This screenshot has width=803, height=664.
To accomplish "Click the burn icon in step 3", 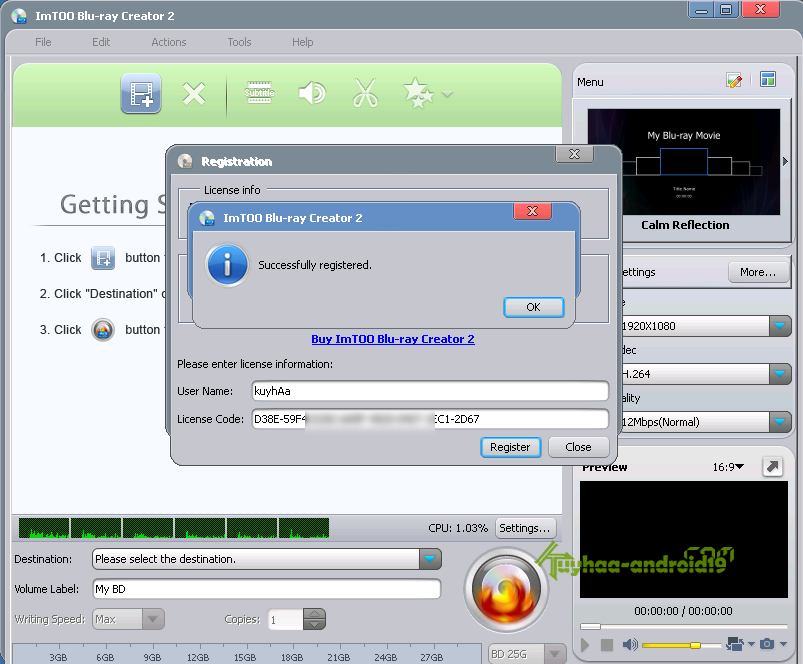I will 103,330.
